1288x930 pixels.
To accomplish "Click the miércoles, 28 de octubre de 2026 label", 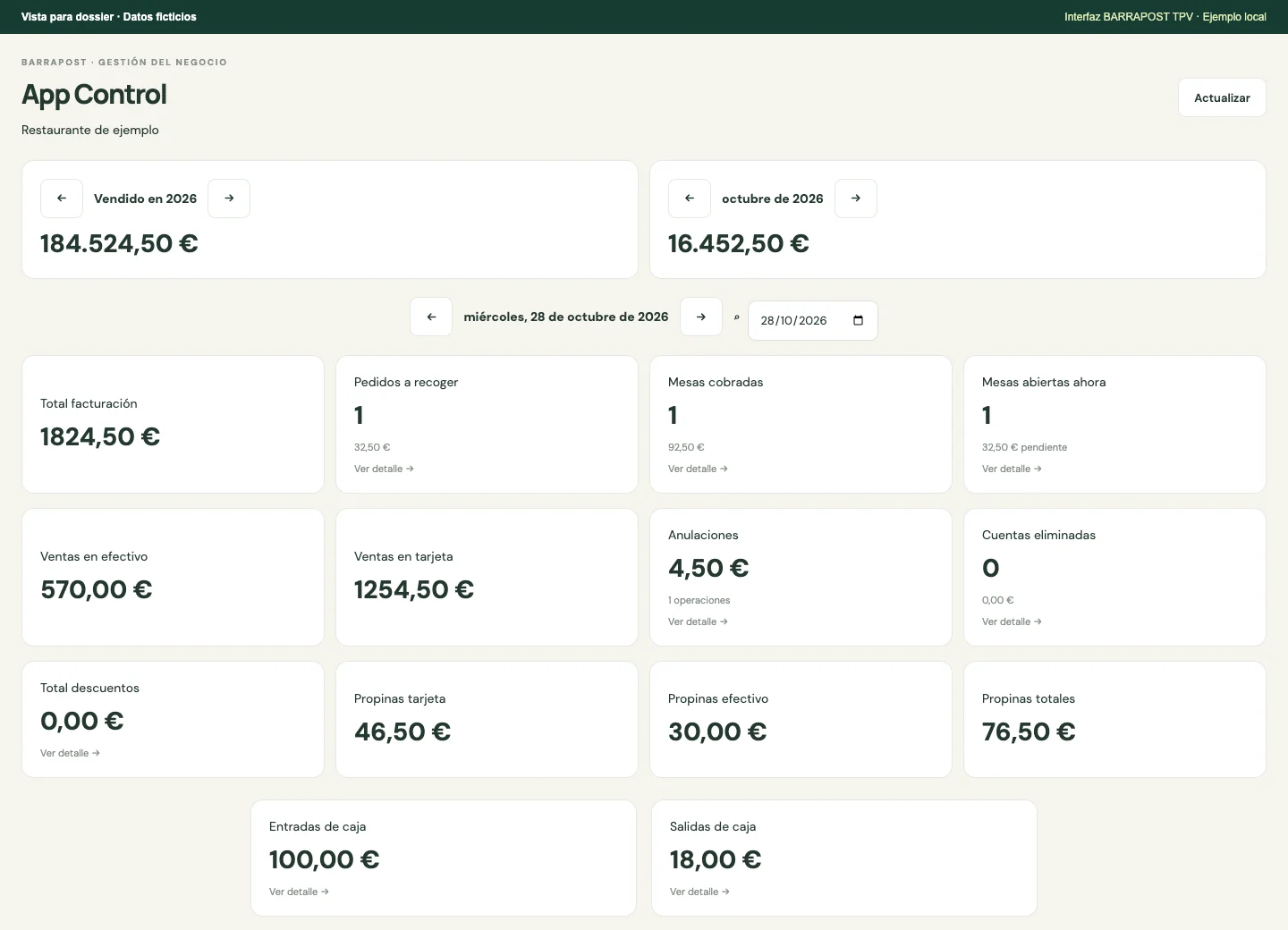I will point(566,317).
